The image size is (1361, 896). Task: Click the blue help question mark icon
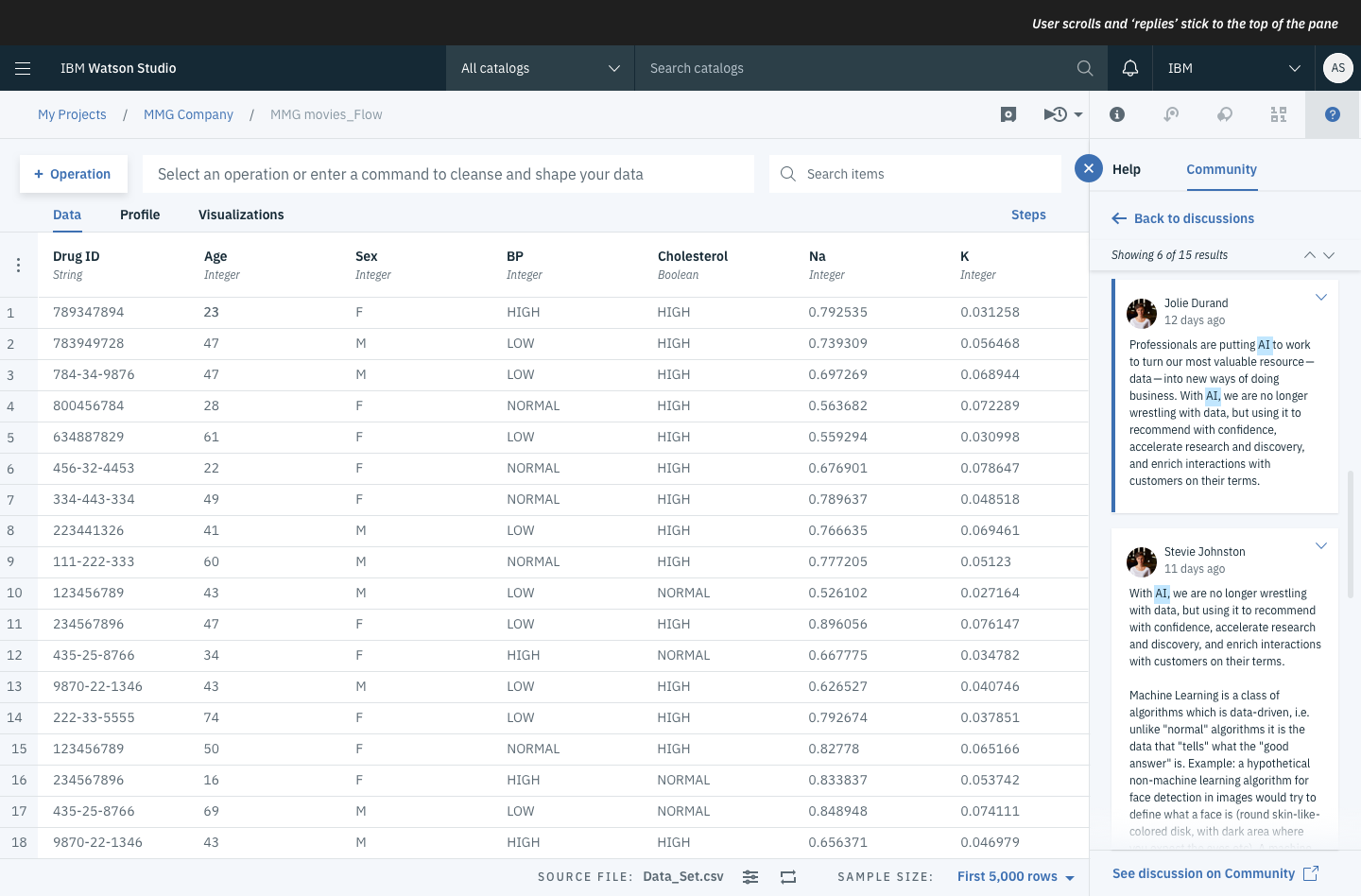point(1332,114)
